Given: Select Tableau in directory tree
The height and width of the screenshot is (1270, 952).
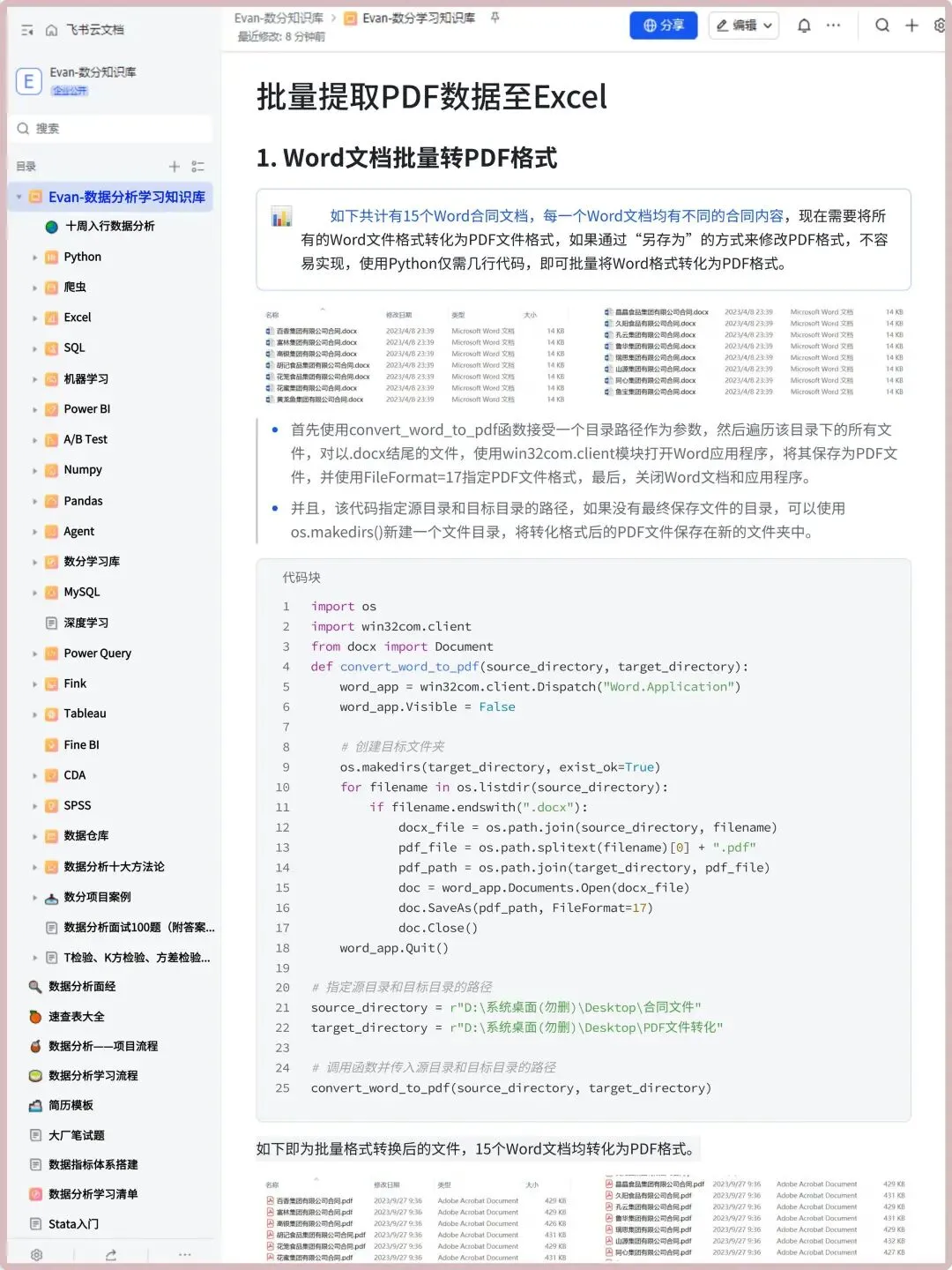Looking at the screenshot, I should pyautogui.click(x=85, y=714).
